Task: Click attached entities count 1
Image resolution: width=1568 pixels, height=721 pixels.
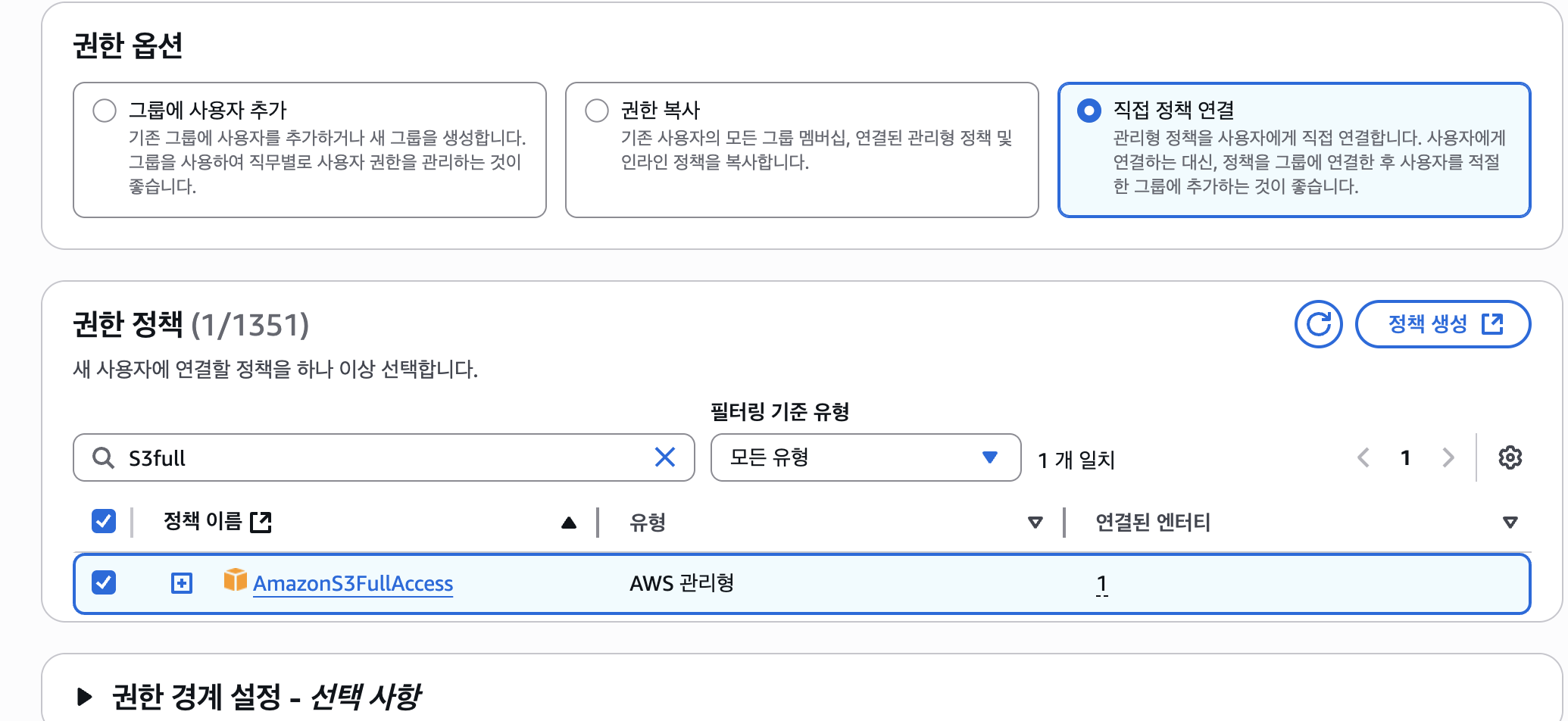Action: pos(1102,583)
